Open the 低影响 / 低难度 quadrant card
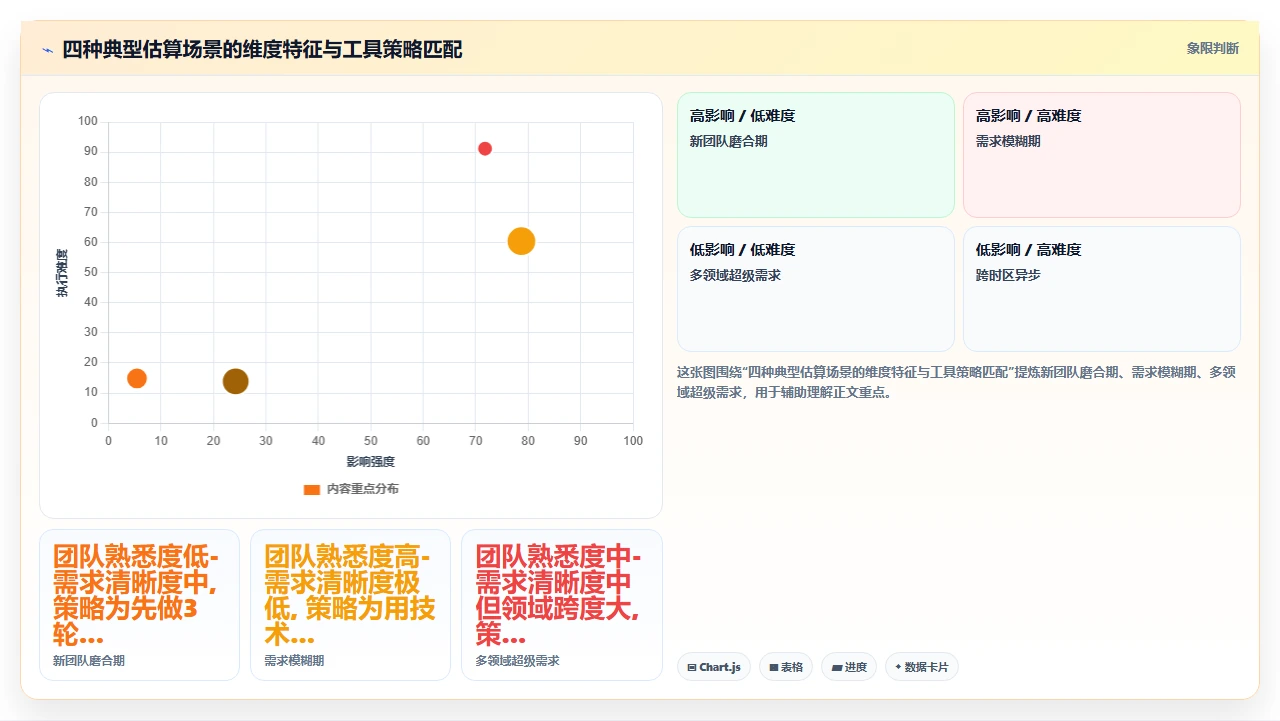The image size is (1280, 721). 816,289
